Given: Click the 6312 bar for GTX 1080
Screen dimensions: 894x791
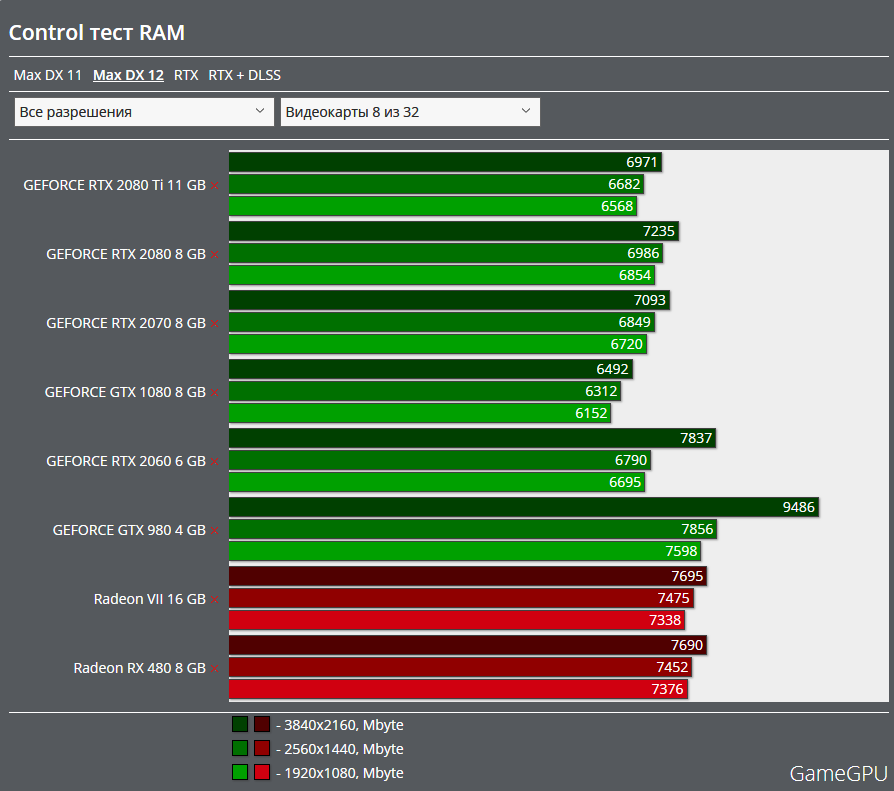Looking at the screenshot, I should coord(425,391).
